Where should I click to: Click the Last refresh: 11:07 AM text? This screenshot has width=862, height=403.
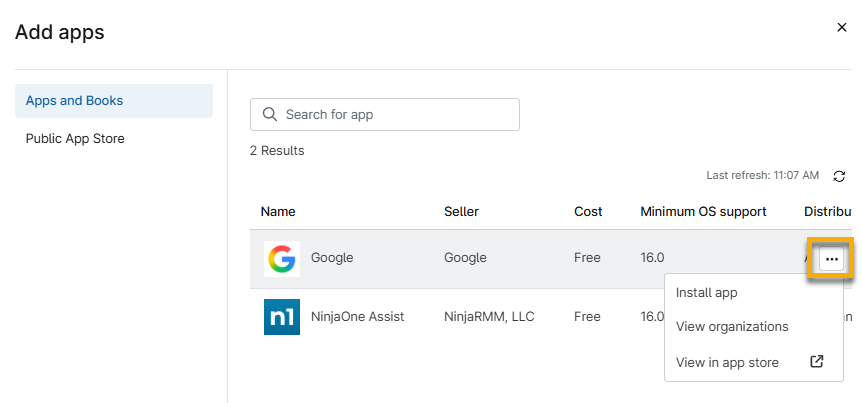(762, 176)
